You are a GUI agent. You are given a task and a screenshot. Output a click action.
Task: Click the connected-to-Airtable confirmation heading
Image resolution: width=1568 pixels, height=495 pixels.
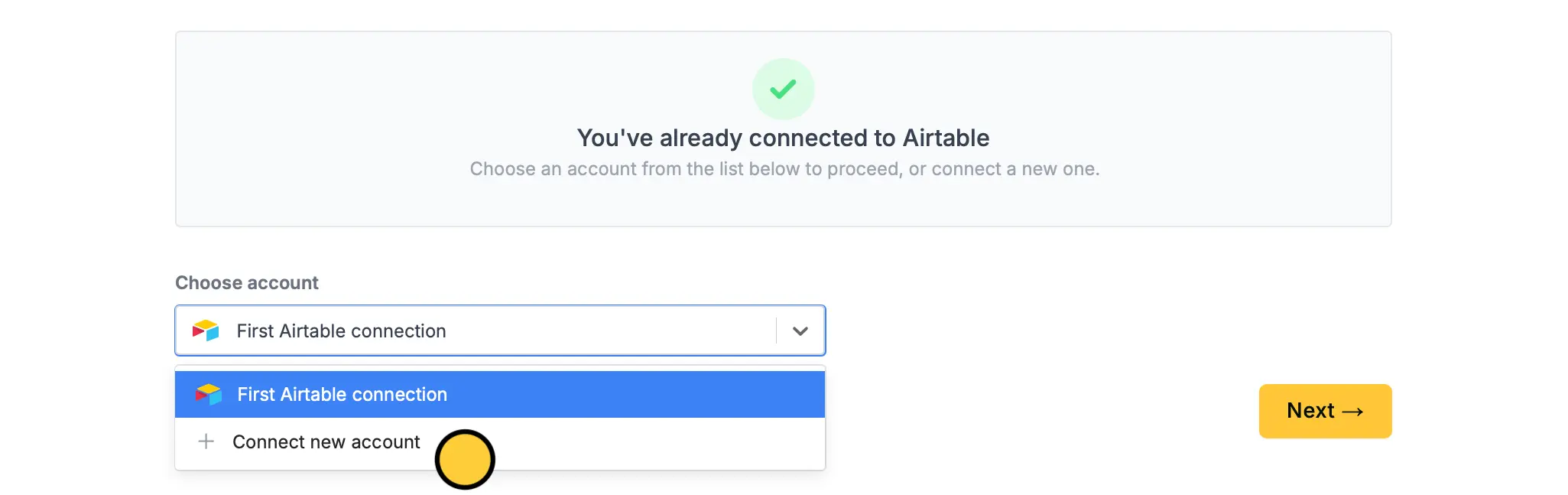[783, 138]
